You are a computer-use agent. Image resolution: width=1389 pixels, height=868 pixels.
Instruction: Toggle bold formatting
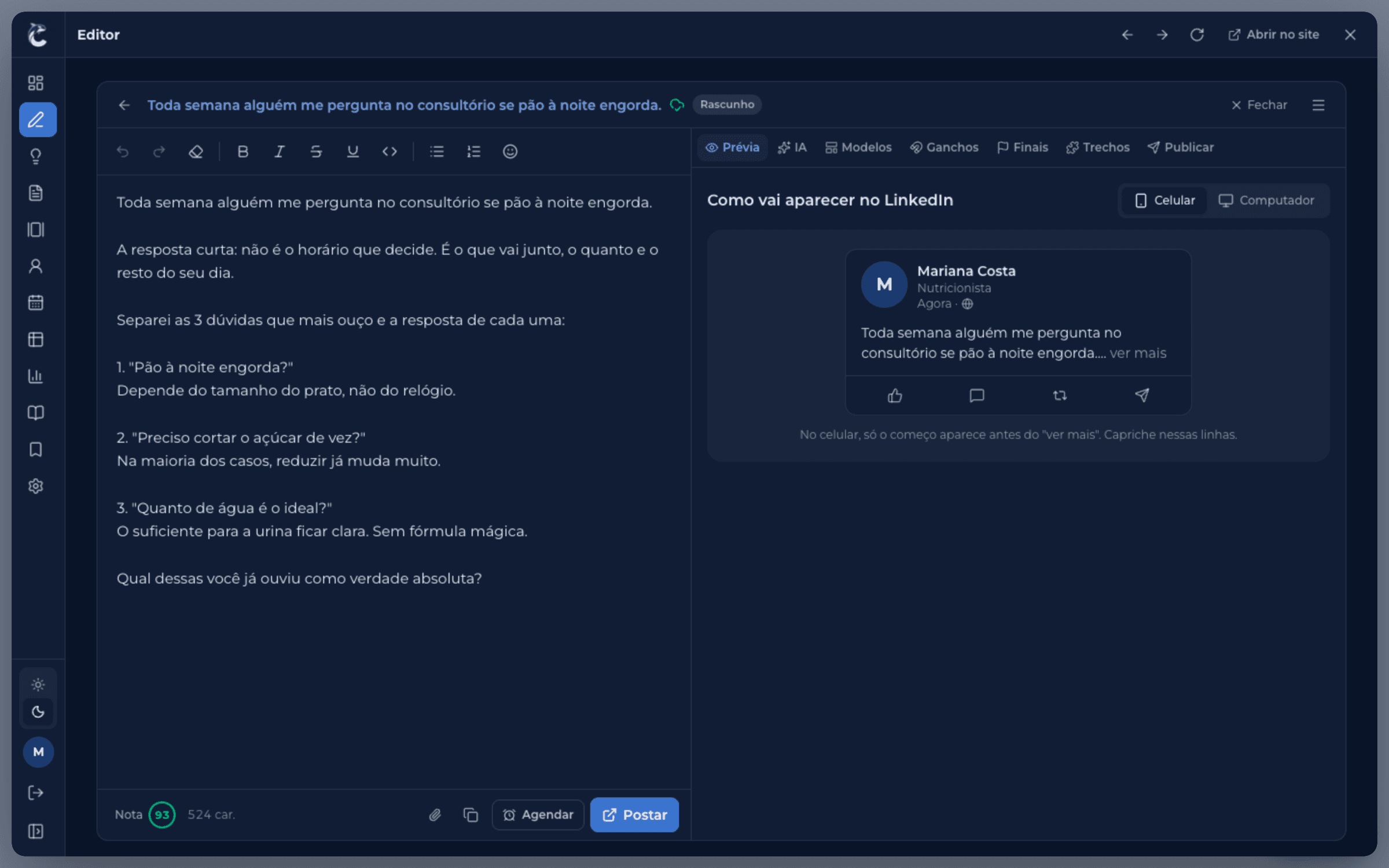pyautogui.click(x=243, y=152)
